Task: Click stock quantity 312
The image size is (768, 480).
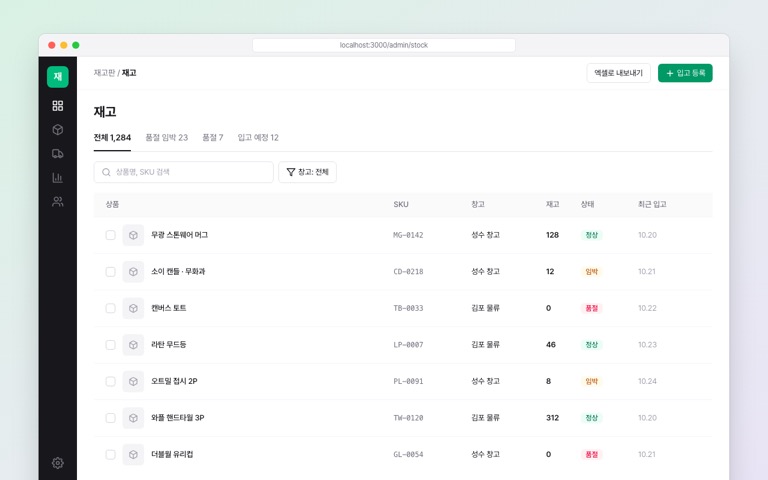Action: 552,418
